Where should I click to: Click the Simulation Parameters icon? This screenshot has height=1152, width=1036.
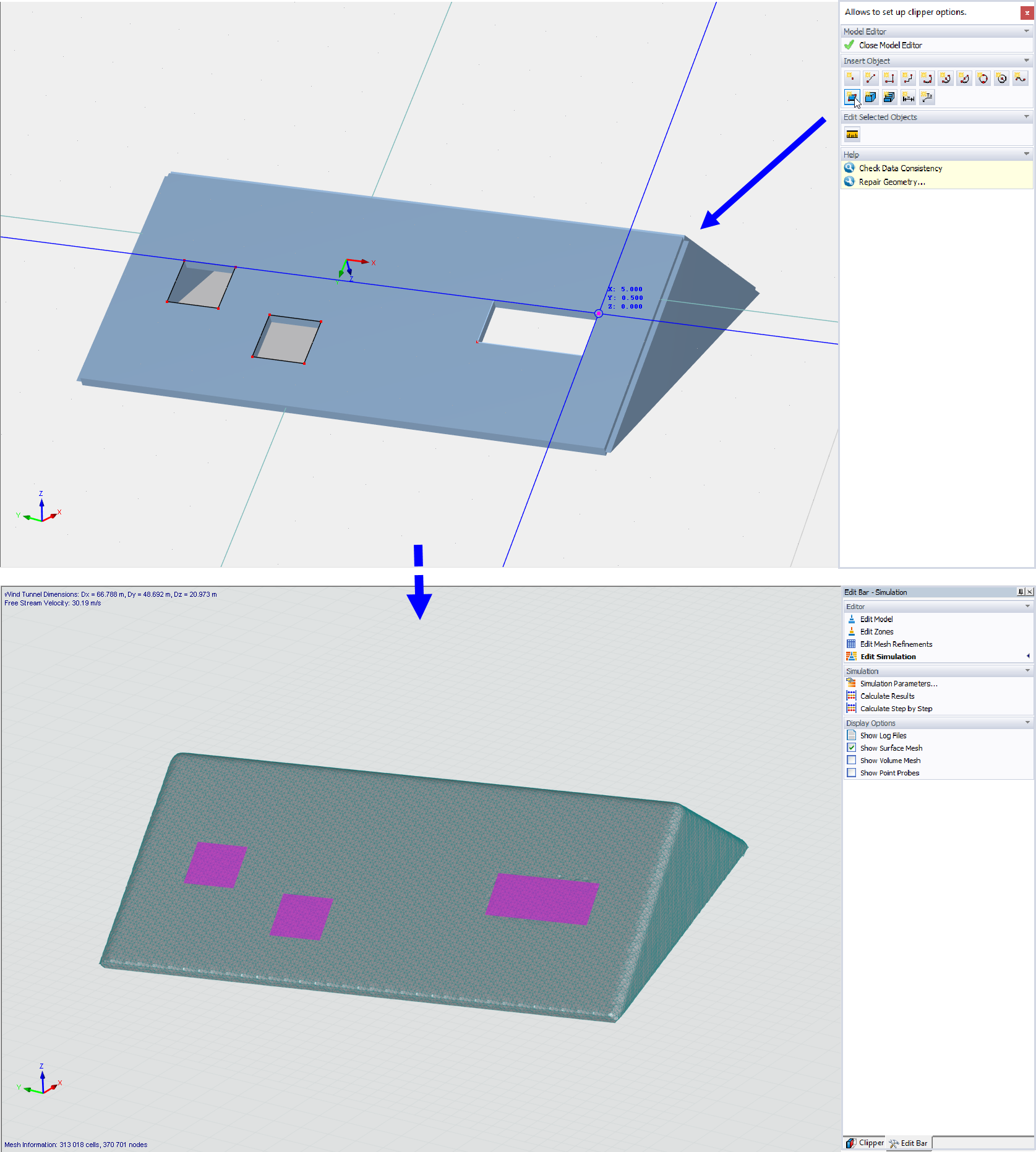(x=852, y=683)
